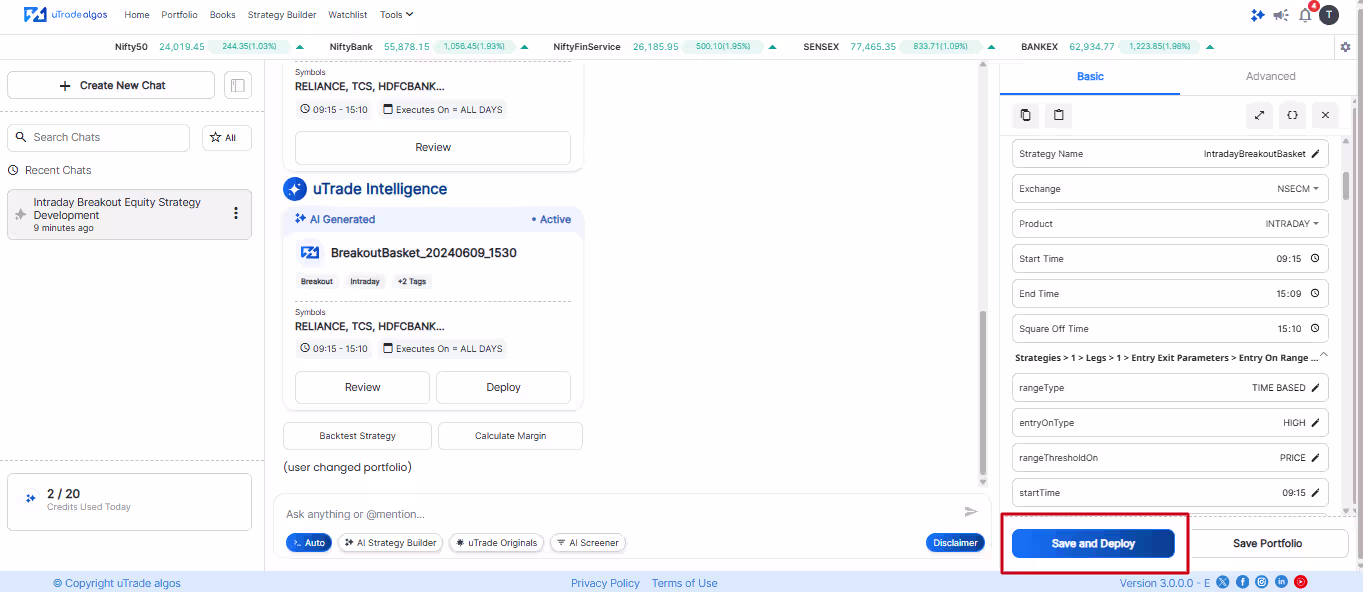Click Deploy on BreakoutBasket card

503,387
